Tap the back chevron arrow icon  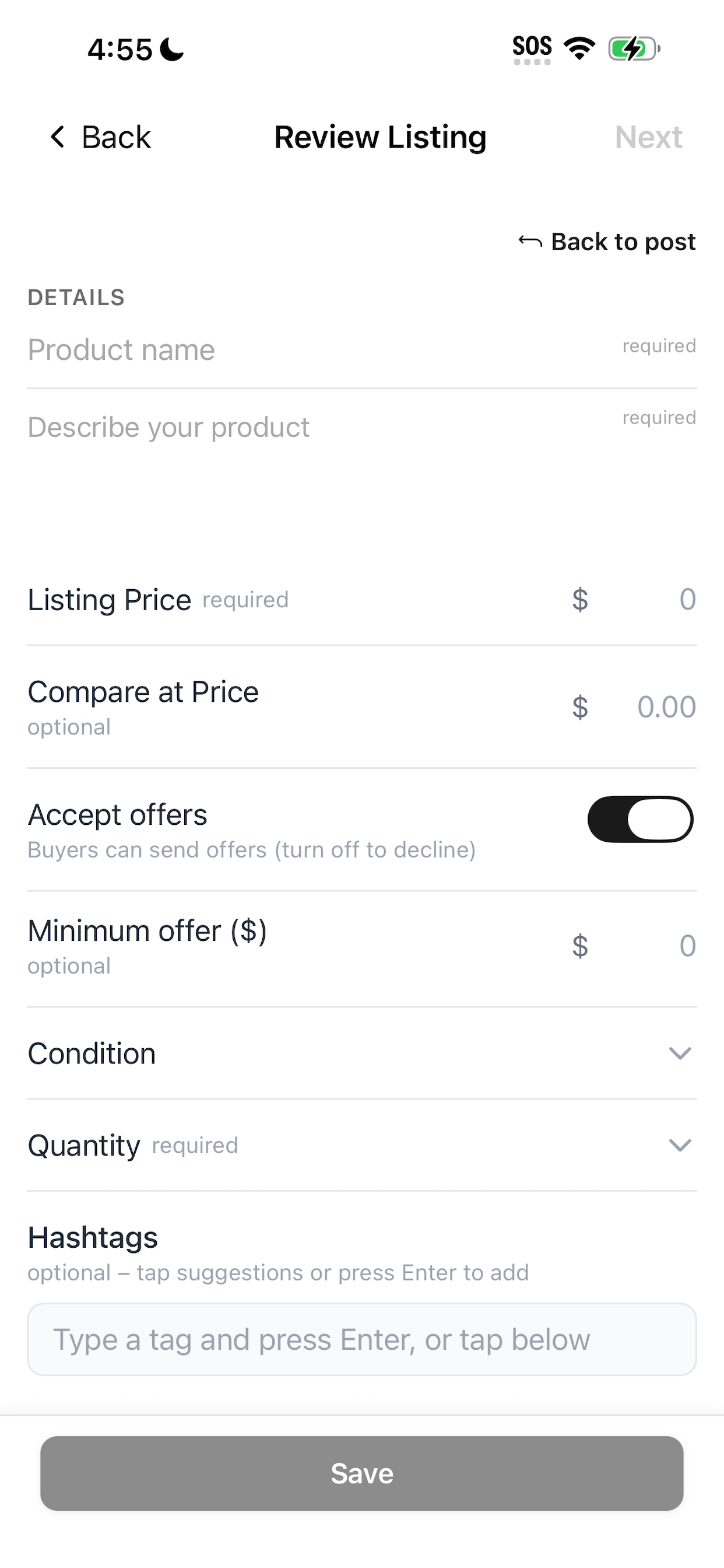coord(58,137)
